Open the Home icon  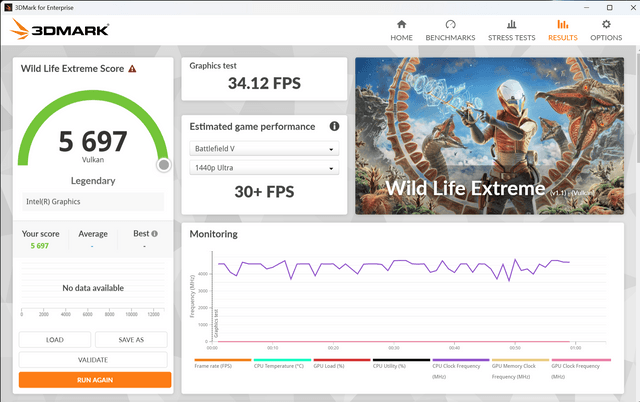click(x=401, y=24)
